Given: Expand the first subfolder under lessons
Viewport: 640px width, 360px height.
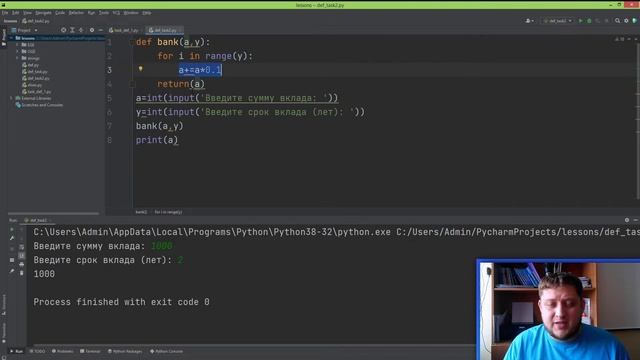Looking at the screenshot, I should coord(18,44).
